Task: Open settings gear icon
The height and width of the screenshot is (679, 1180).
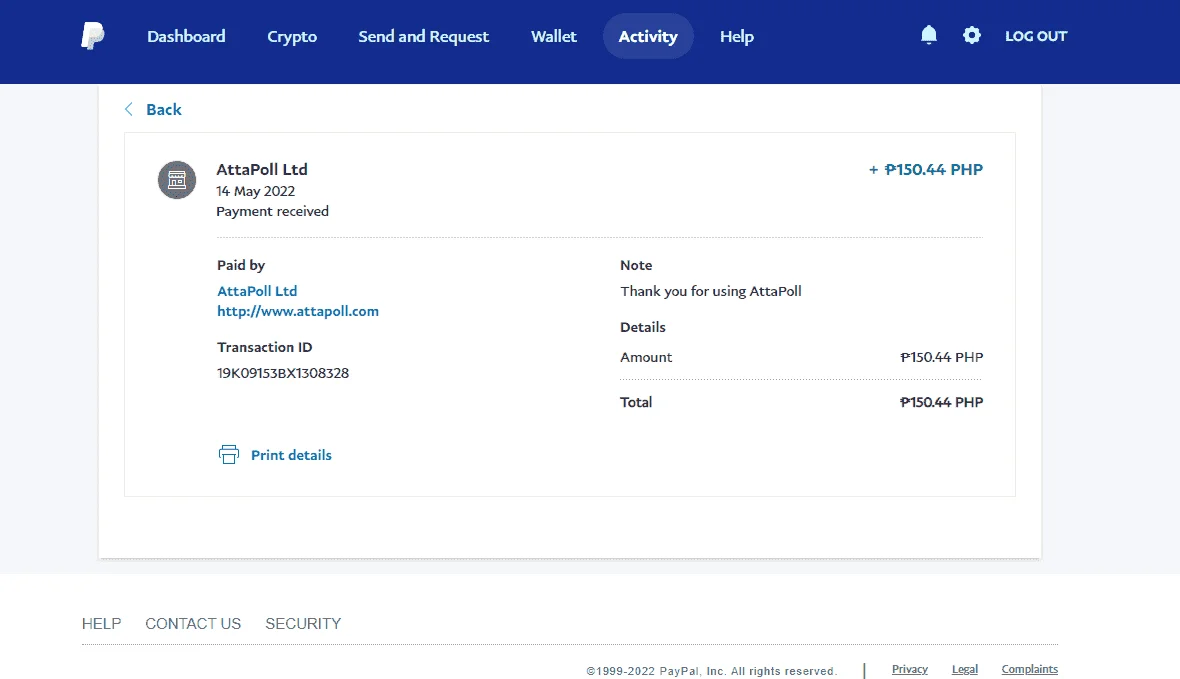Action: pos(972,35)
